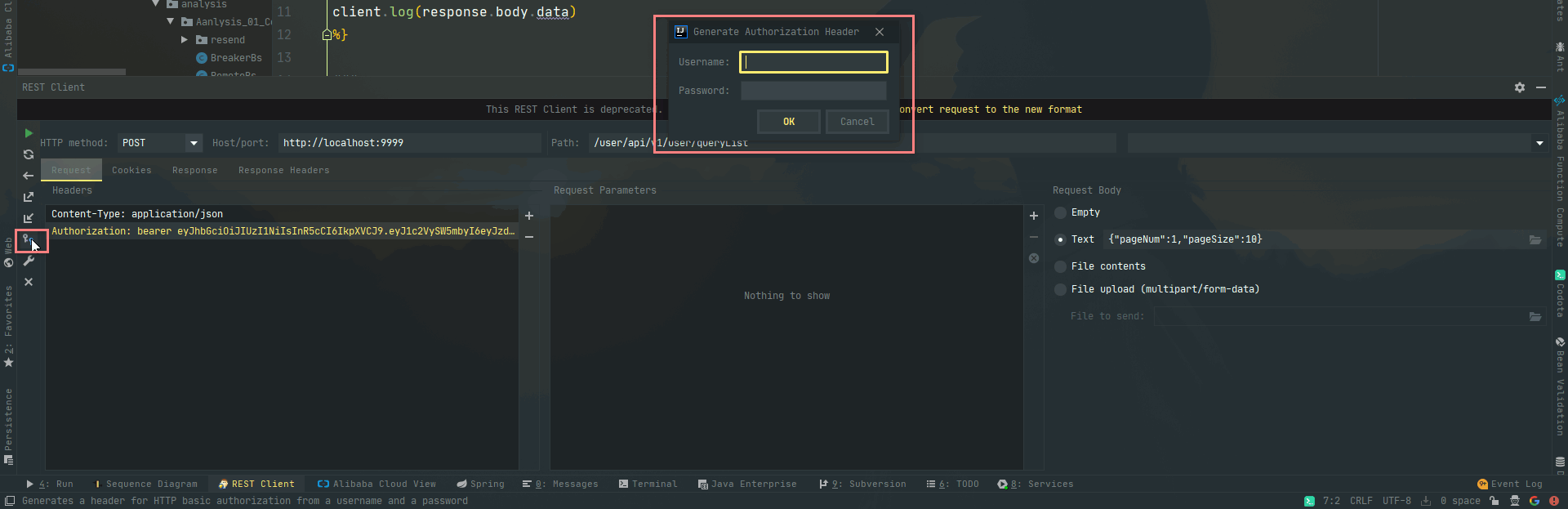Click the Password input field
Image resolution: width=1568 pixels, height=509 pixels.
(x=813, y=91)
